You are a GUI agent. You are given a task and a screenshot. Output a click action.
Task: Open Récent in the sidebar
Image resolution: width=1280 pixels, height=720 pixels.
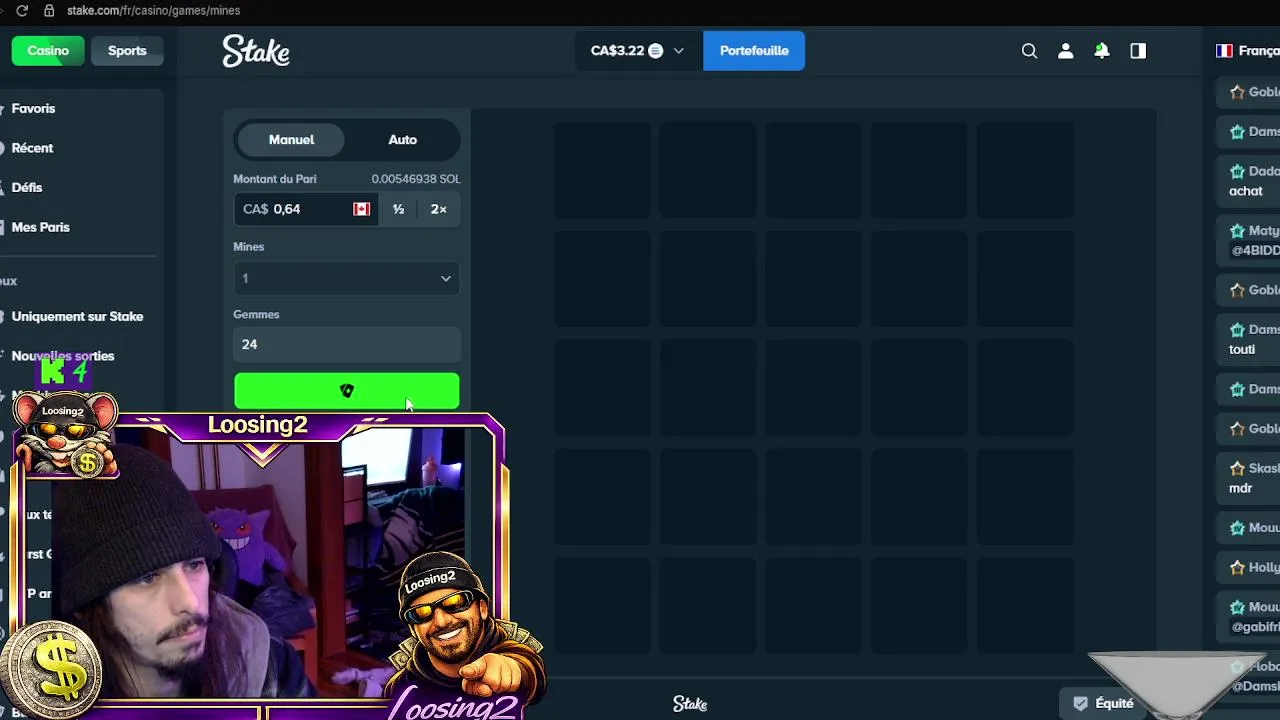(32, 148)
